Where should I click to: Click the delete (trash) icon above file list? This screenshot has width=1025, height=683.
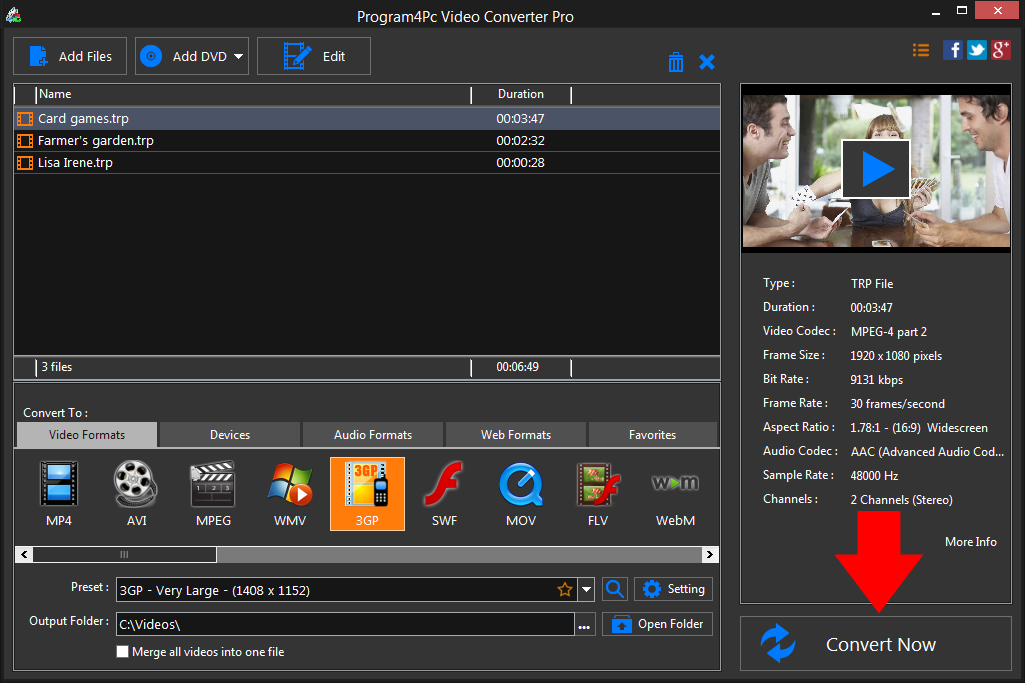pos(676,61)
